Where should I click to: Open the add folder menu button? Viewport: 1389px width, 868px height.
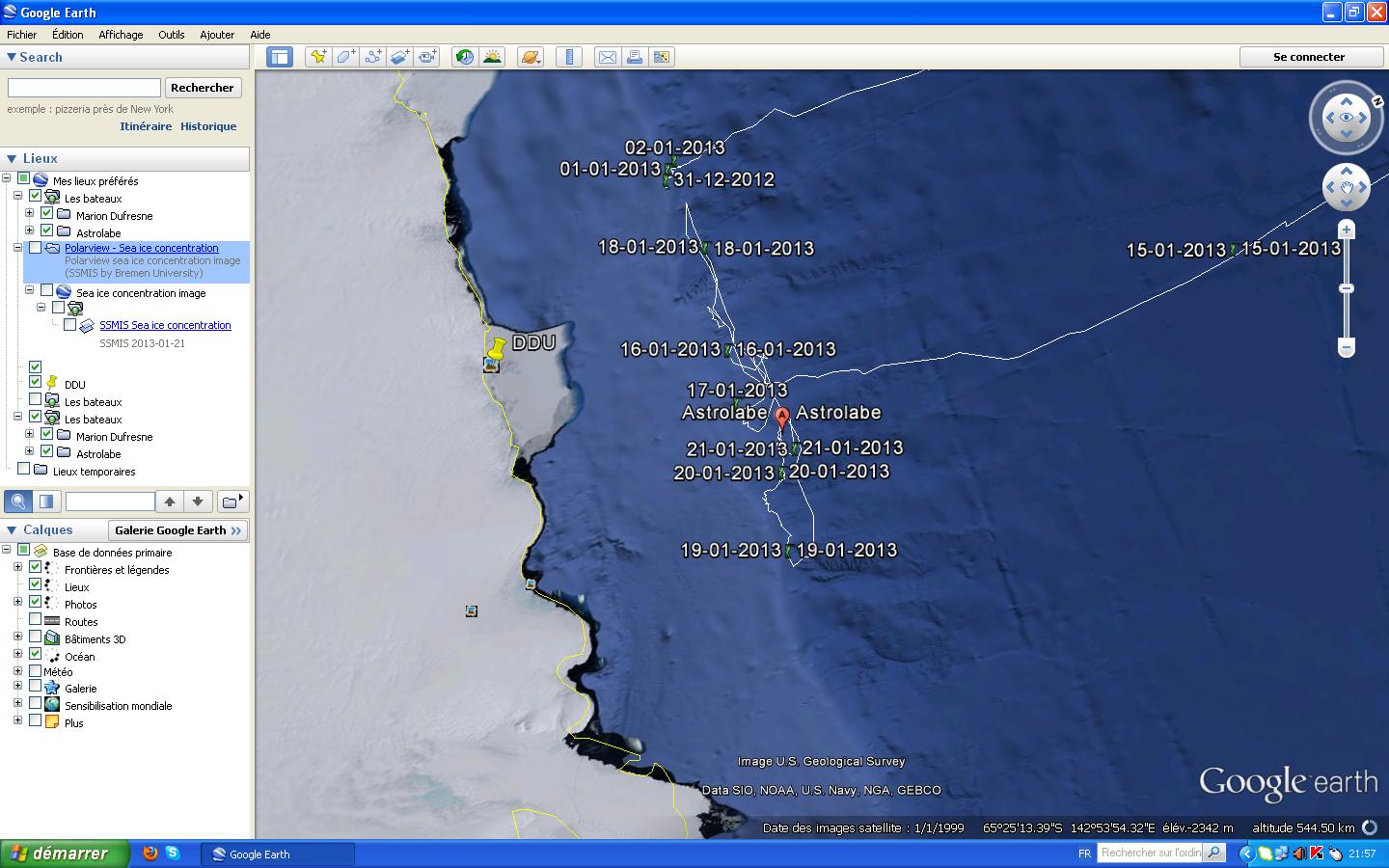click(x=233, y=501)
